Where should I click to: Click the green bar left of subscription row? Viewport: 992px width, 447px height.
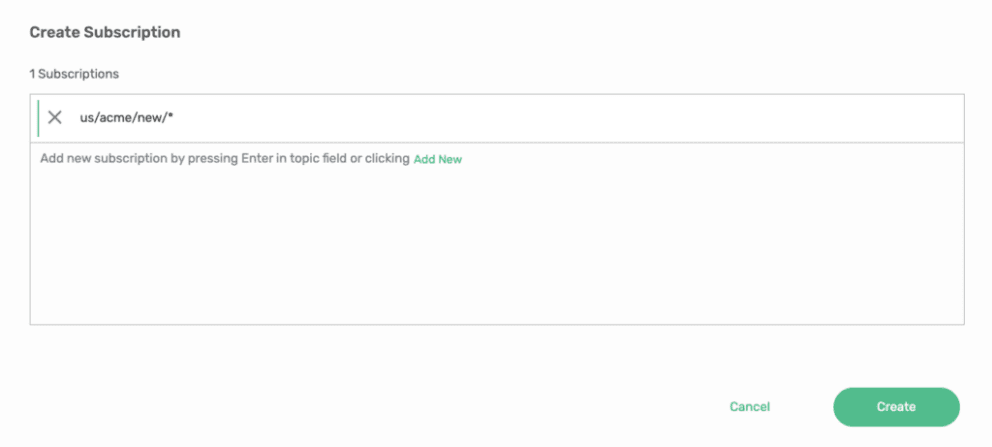tap(38, 118)
